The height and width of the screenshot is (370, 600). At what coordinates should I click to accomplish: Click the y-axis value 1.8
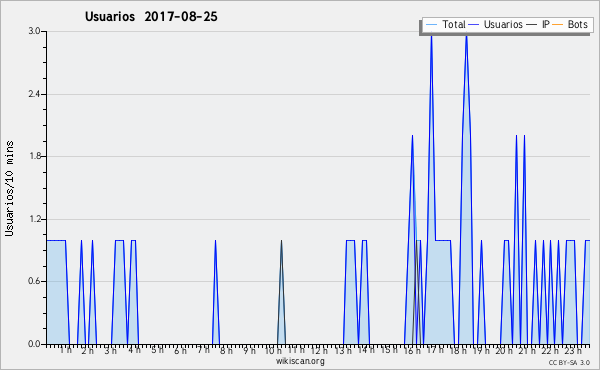pos(34,156)
